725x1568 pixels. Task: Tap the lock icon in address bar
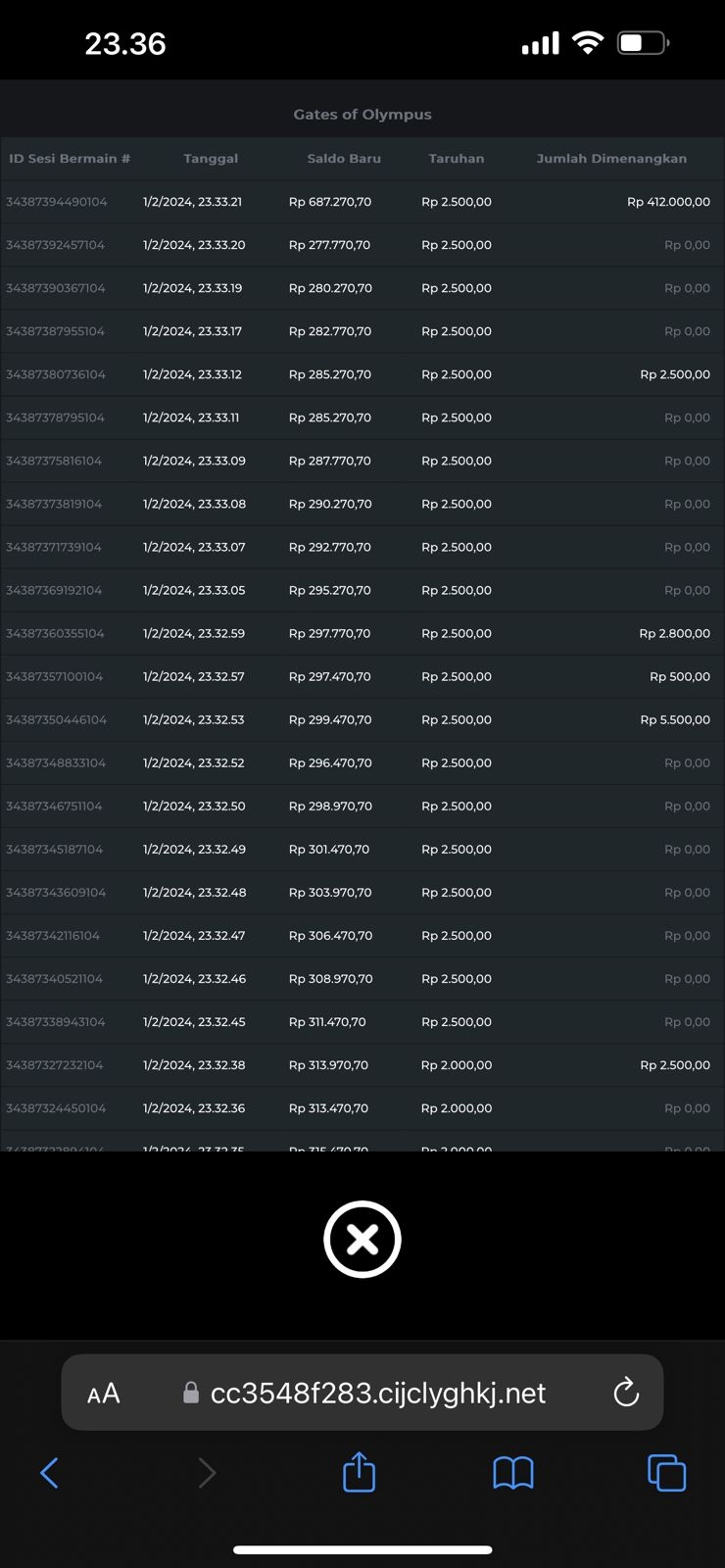[x=191, y=1393]
